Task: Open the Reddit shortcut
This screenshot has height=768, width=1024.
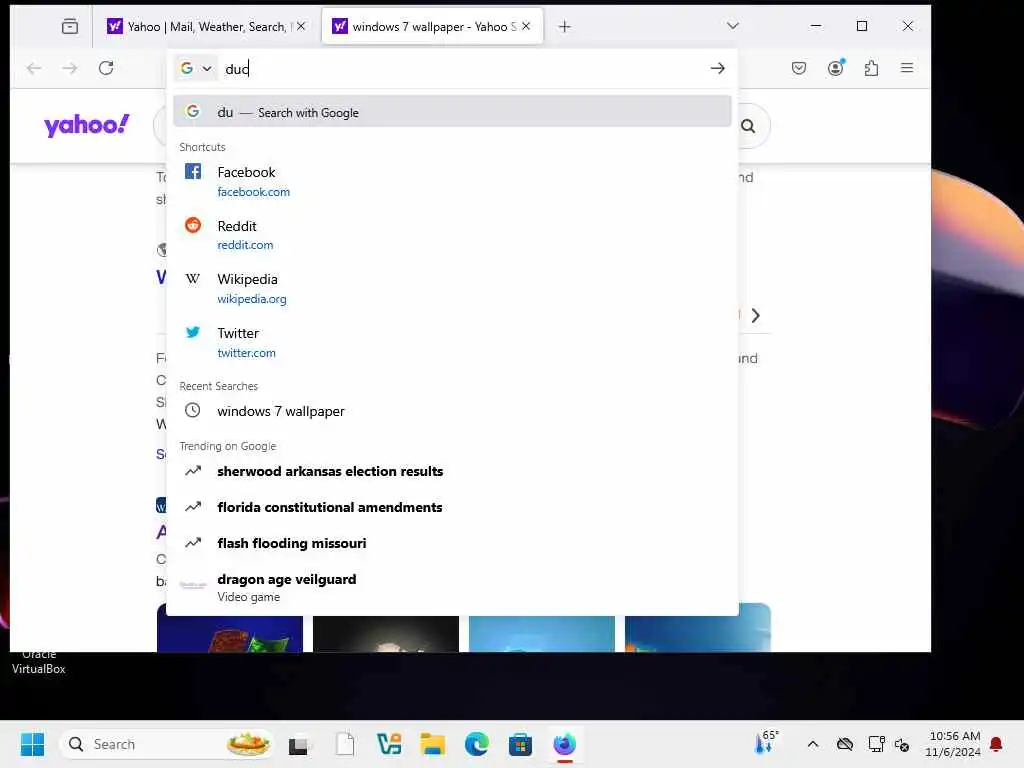Action: [452, 234]
